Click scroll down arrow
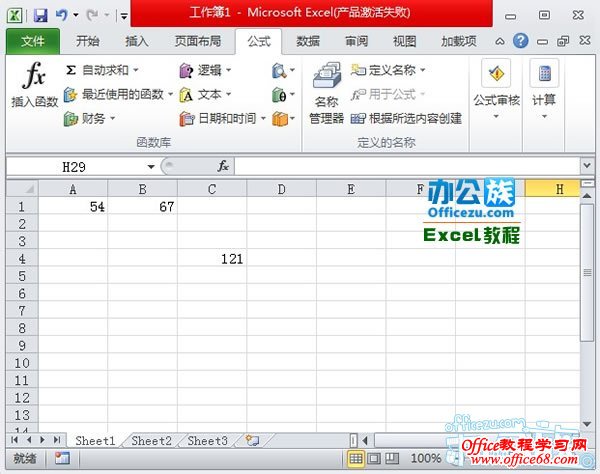Screen dimensions: 600x474 (587, 424)
